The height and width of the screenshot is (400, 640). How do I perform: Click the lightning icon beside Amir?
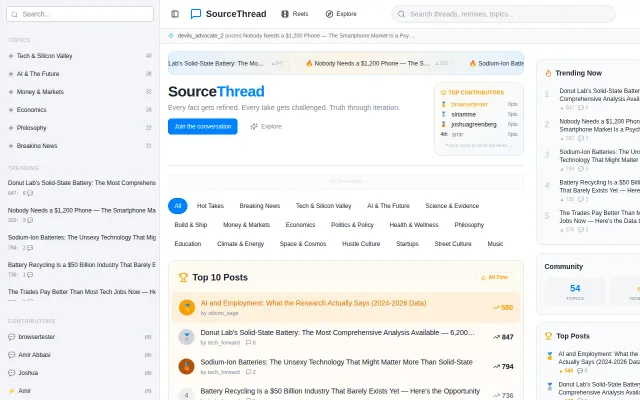pos(11,391)
